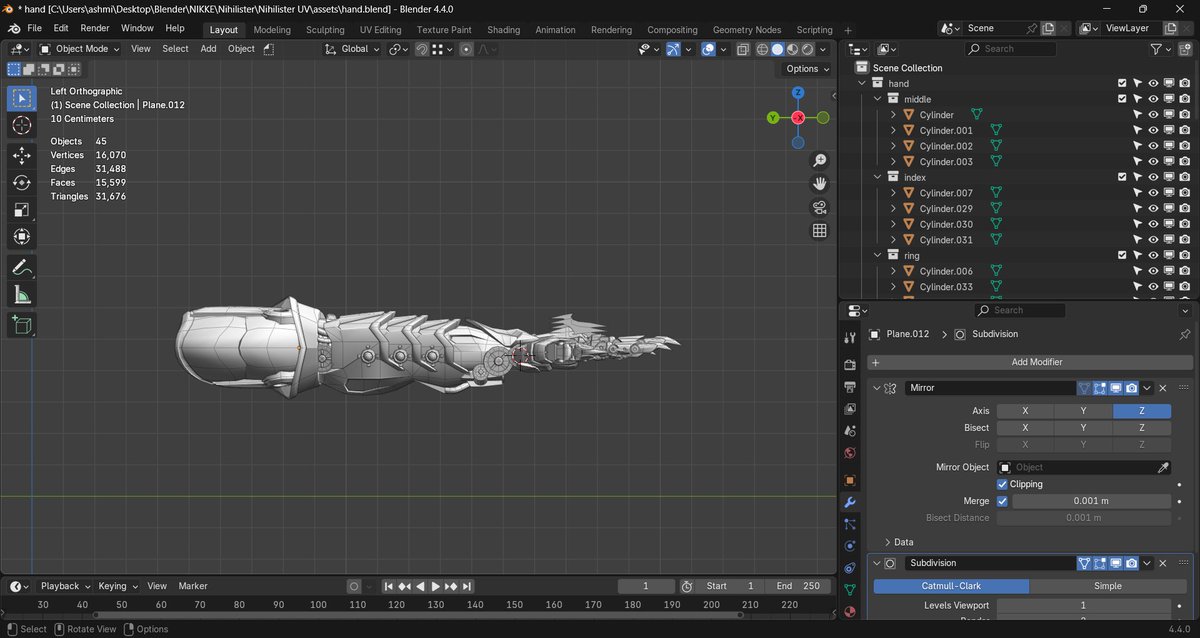This screenshot has height=638, width=1200.
Task: Click the viewport zoom magnifier icon
Action: (820, 160)
